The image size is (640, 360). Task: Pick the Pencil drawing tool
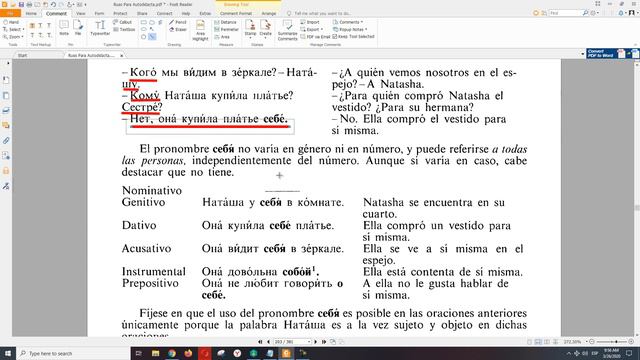(178, 22)
